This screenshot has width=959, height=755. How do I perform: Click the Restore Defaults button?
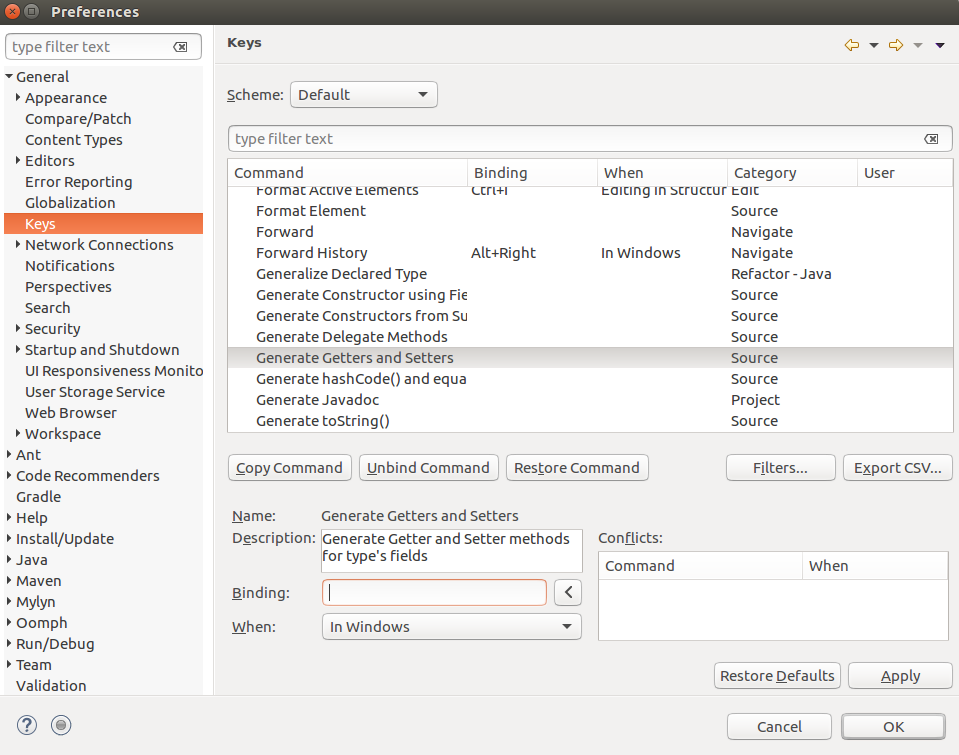click(x=777, y=675)
